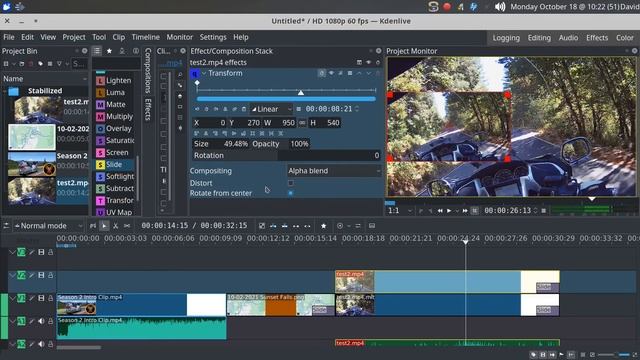Viewport: 640px width, 360px height.
Task: Click the lock aspect ratio link icon
Action: (x=302, y=122)
